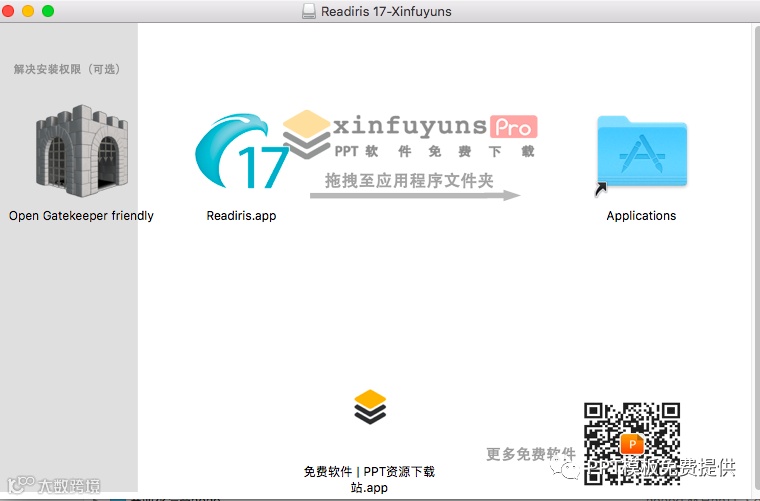
Task: Select the stacked layers PPT app icon
Action: pyautogui.click(x=370, y=407)
